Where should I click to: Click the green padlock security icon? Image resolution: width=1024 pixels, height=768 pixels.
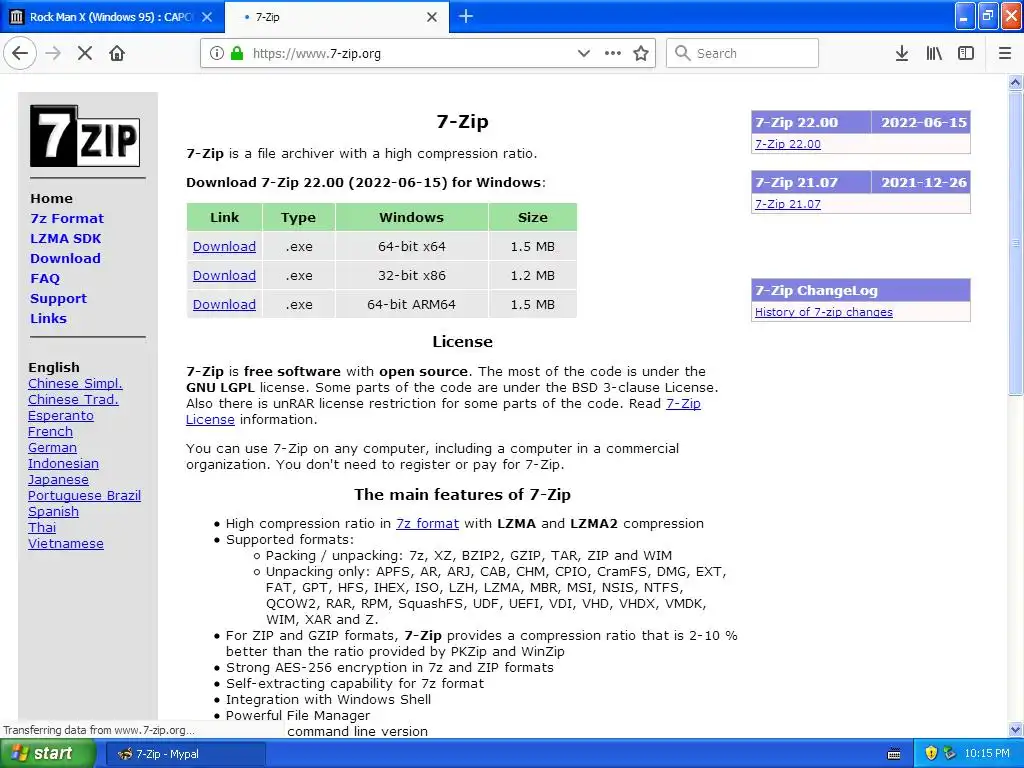click(236, 53)
